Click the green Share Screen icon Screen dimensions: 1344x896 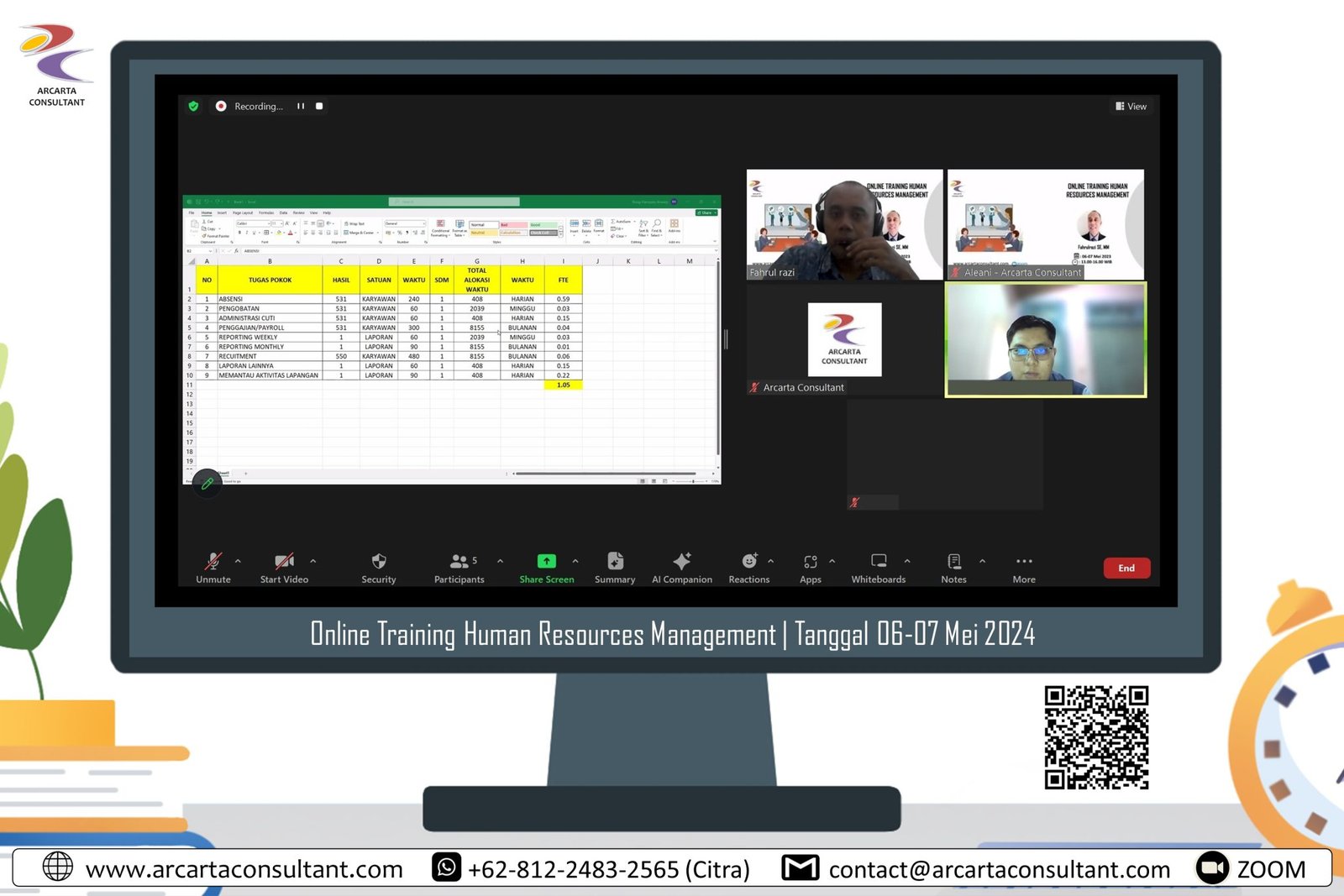point(547,561)
